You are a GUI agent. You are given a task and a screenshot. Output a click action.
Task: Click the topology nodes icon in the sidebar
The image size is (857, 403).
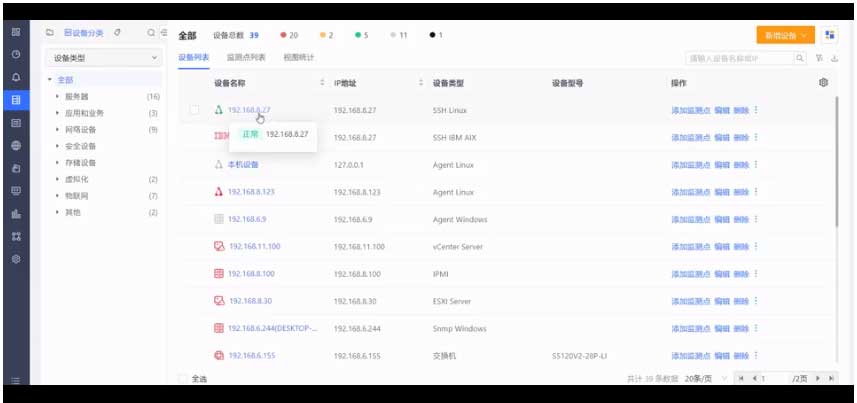(x=16, y=236)
